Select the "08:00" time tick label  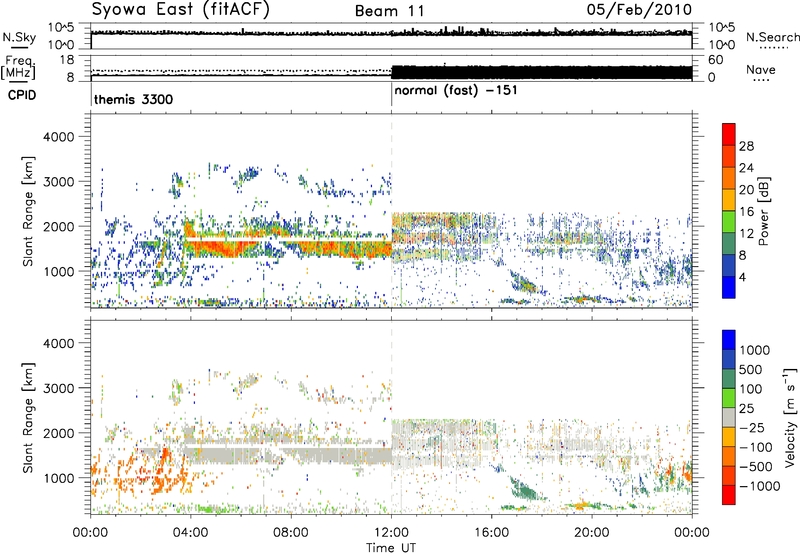point(290,533)
